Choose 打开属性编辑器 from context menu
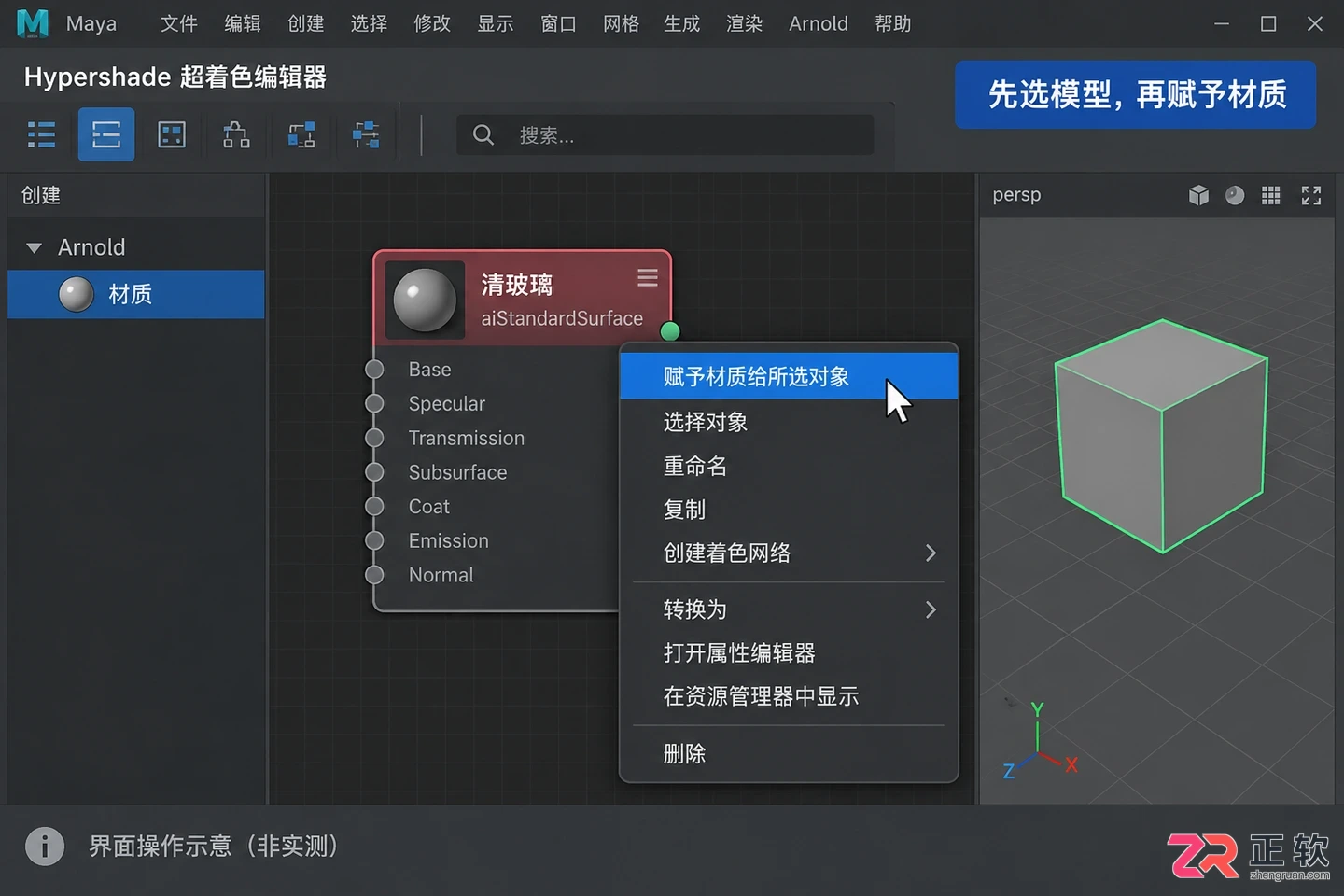The image size is (1344, 896). point(789,653)
